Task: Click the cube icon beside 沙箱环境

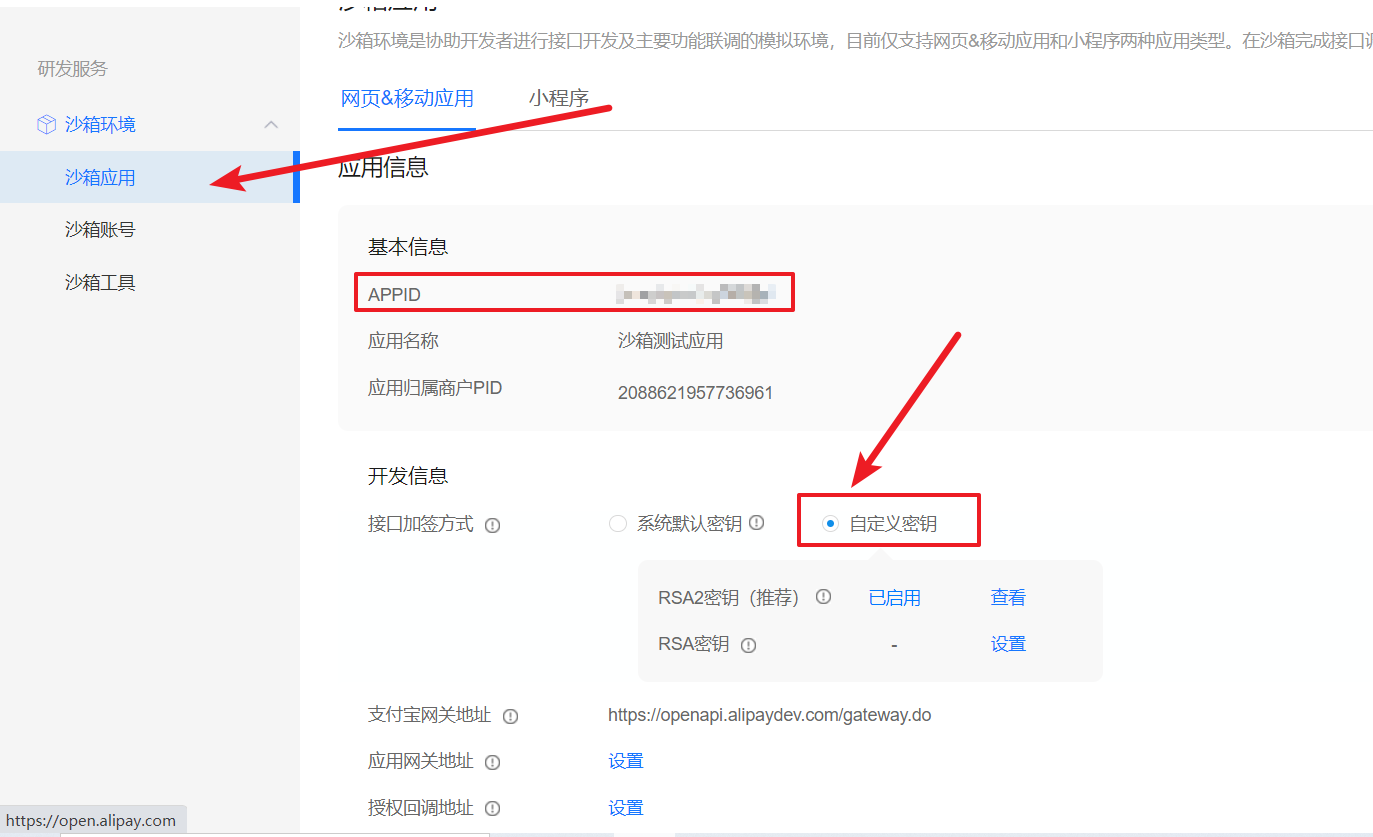Action: (x=46, y=125)
